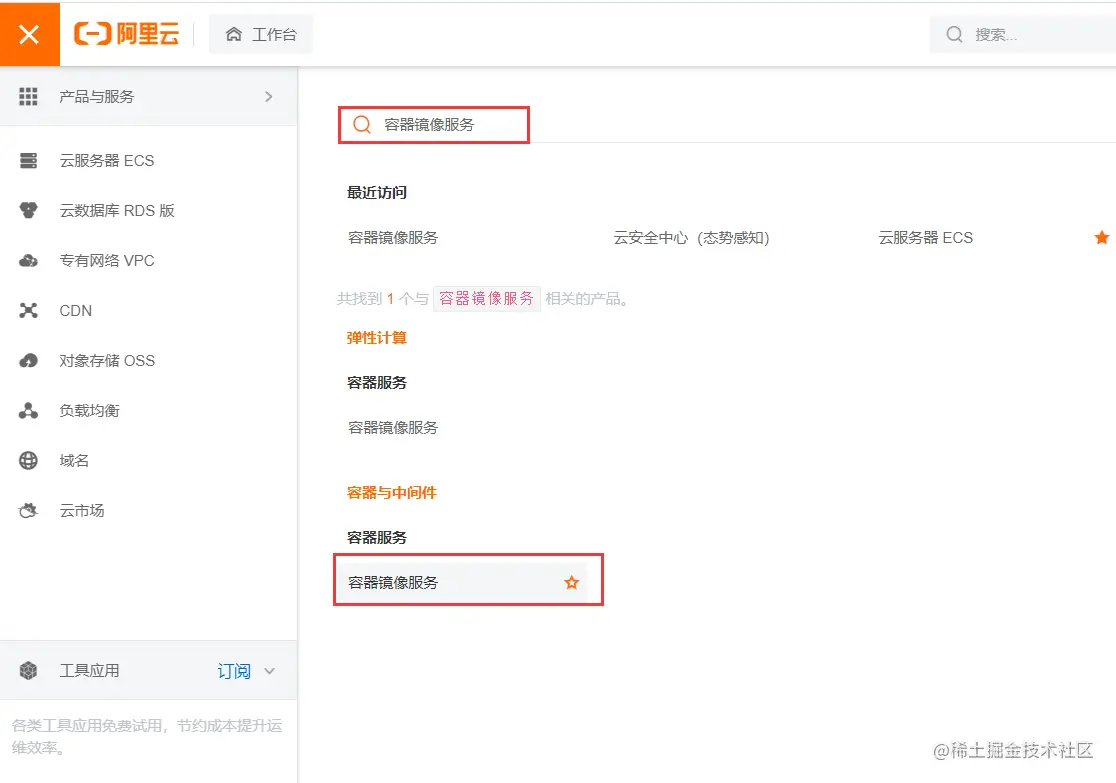Open 容器镜像服务 under 容器与中间件
Image resolution: width=1116 pixels, height=783 pixels.
pyautogui.click(x=393, y=583)
